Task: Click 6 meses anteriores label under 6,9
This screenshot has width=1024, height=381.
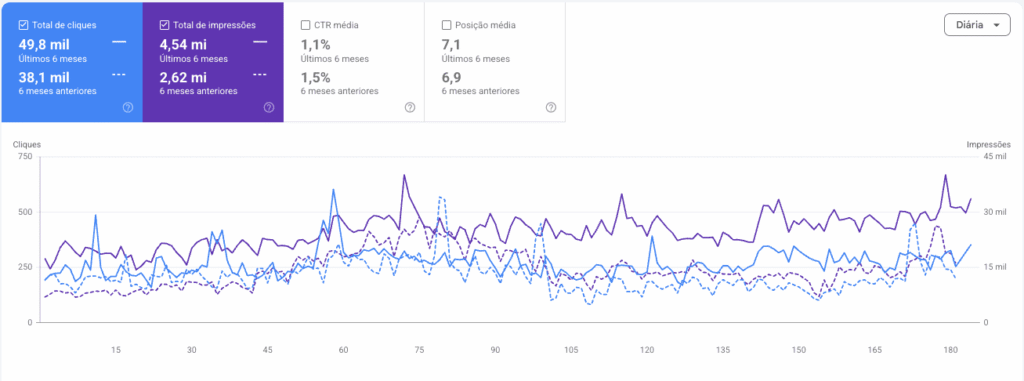Action: point(481,91)
